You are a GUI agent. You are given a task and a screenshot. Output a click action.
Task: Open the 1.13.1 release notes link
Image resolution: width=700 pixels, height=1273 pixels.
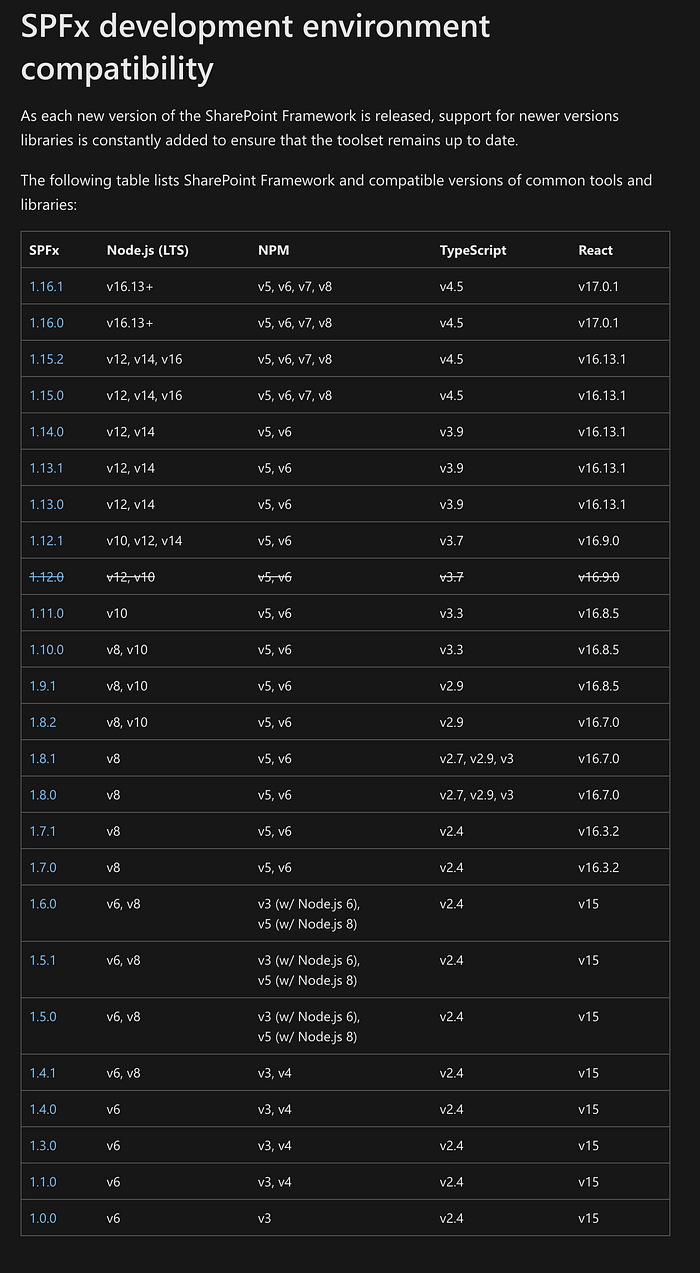(46, 468)
